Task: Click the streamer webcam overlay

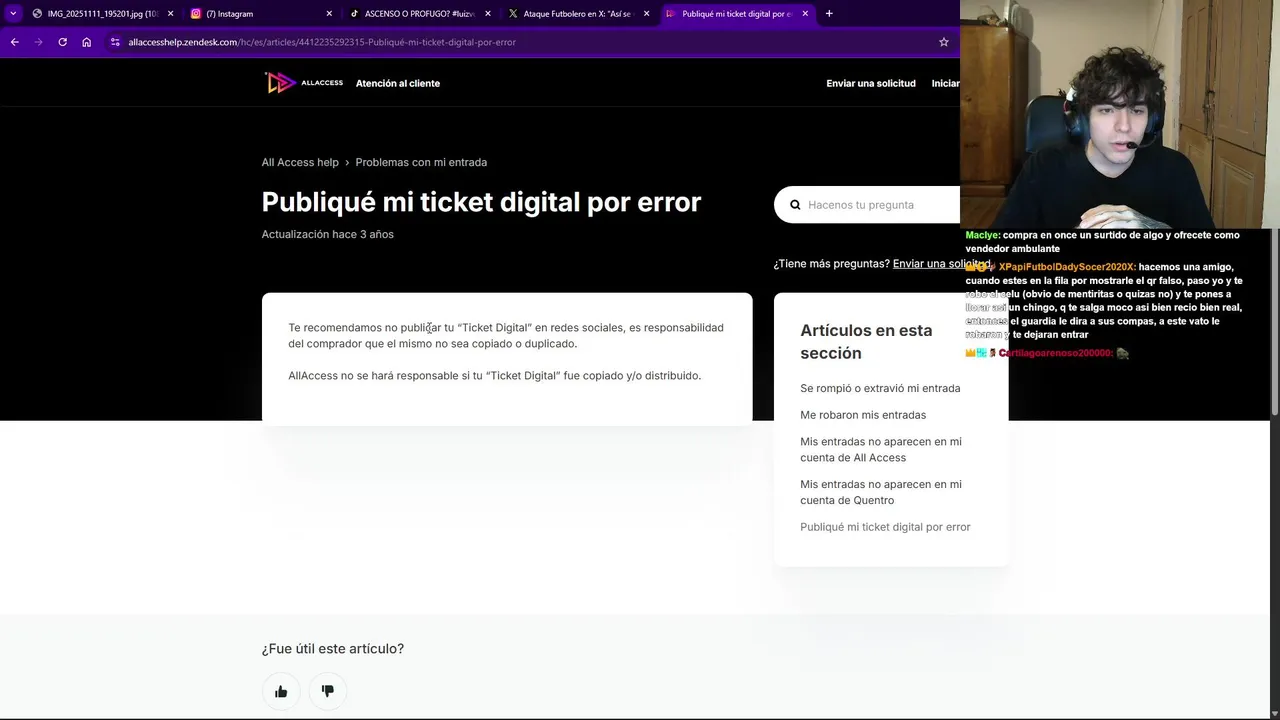Action: click(1120, 114)
